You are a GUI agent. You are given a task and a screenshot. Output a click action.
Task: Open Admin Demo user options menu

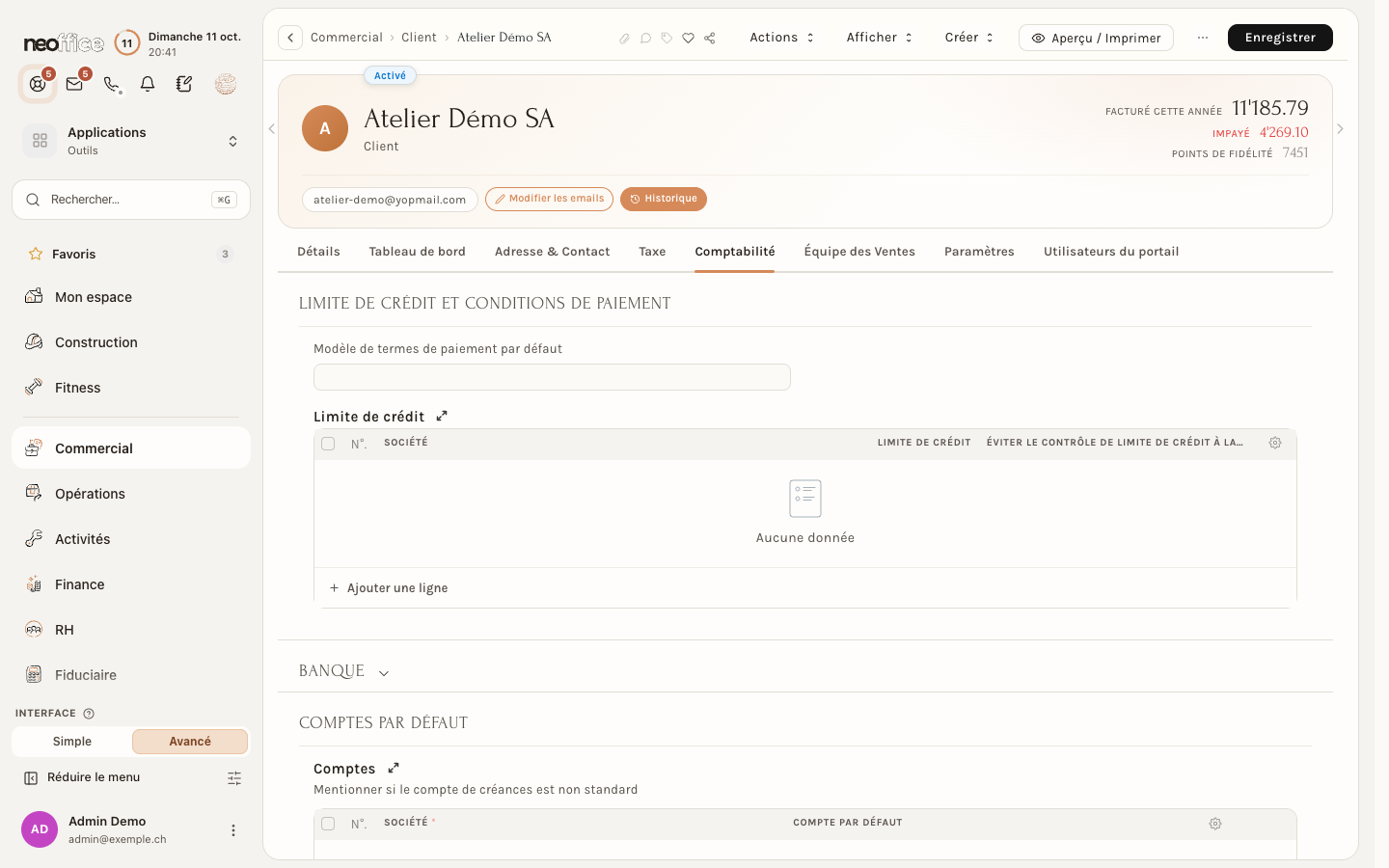coord(233,830)
